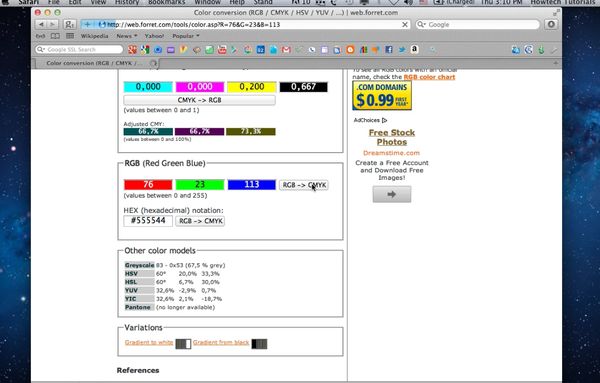Open the Reading List glasses icon
The image size is (600, 383).
click(x=40, y=36)
